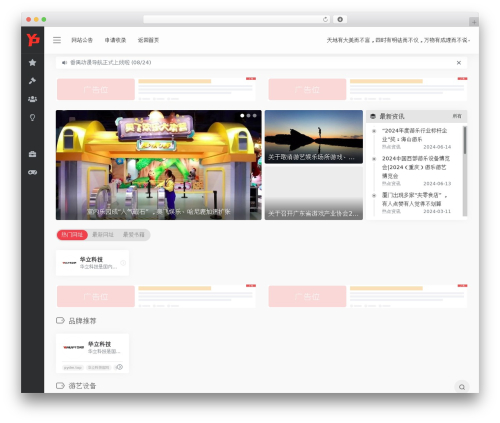500x423 pixels.
Task: Click the round icon beside address bar
Action: [x=340, y=19]
